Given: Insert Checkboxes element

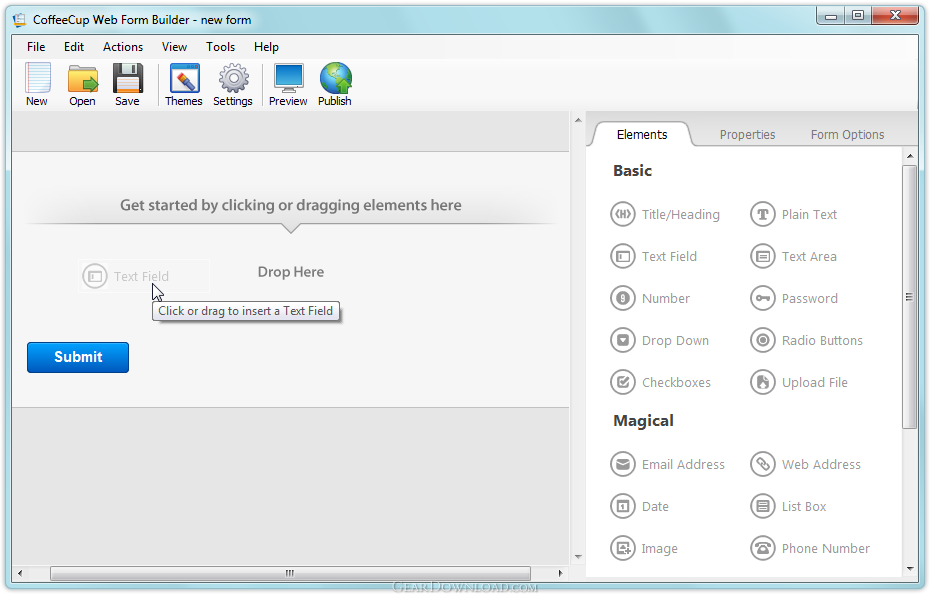Looking at the screenshot, I should click(661, 383).
